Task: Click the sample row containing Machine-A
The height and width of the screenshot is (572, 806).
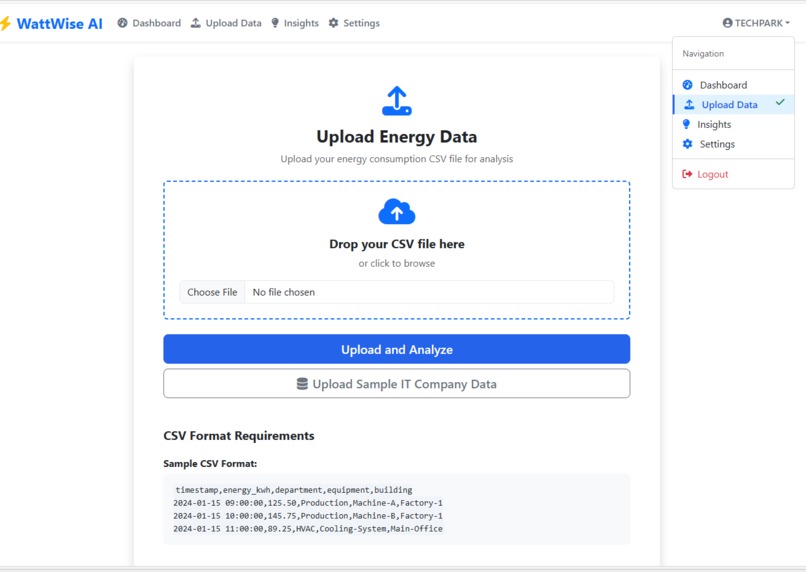Action: pos(308,503)
